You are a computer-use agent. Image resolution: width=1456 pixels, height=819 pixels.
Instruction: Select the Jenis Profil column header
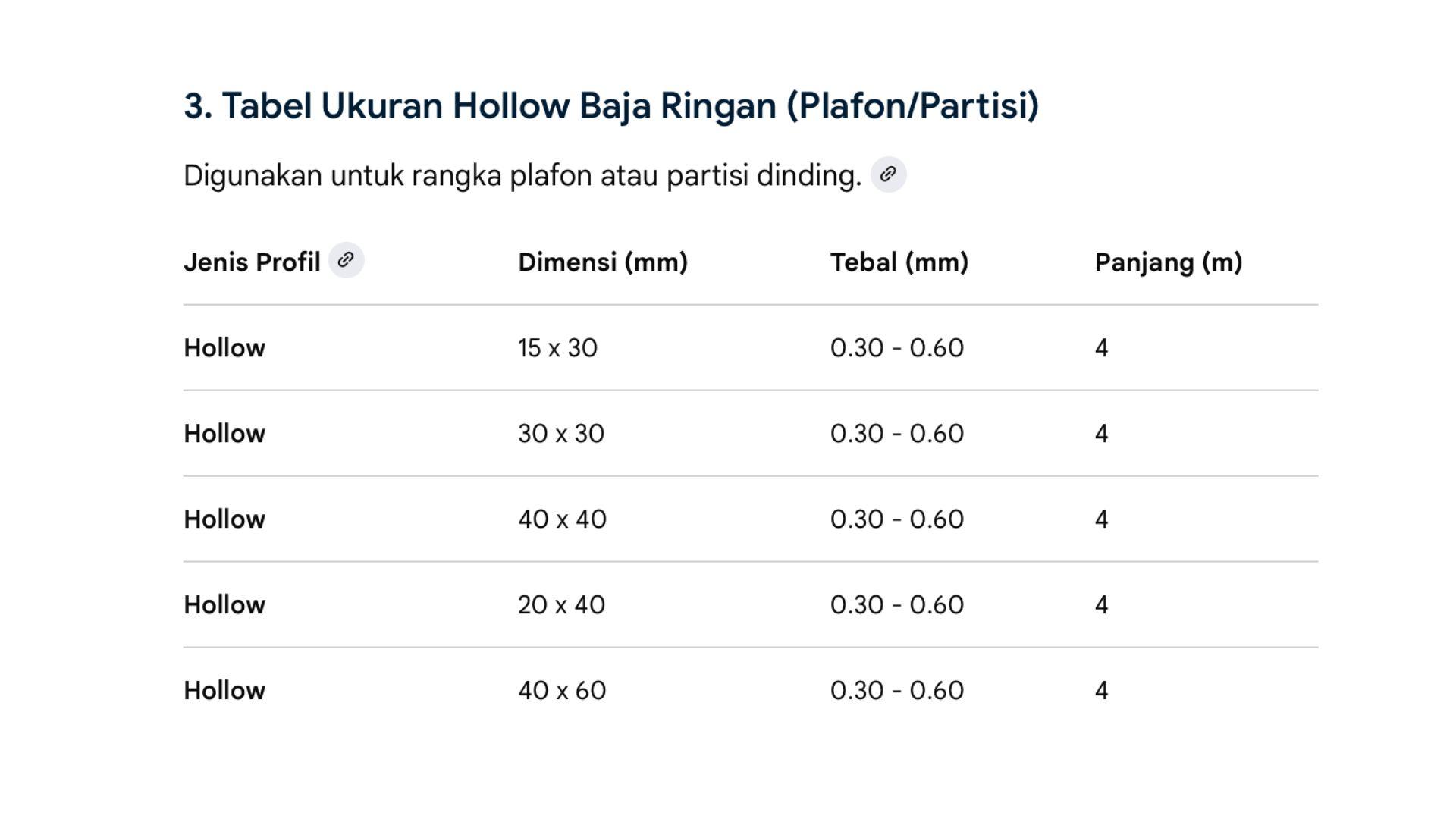click(252, 262)
